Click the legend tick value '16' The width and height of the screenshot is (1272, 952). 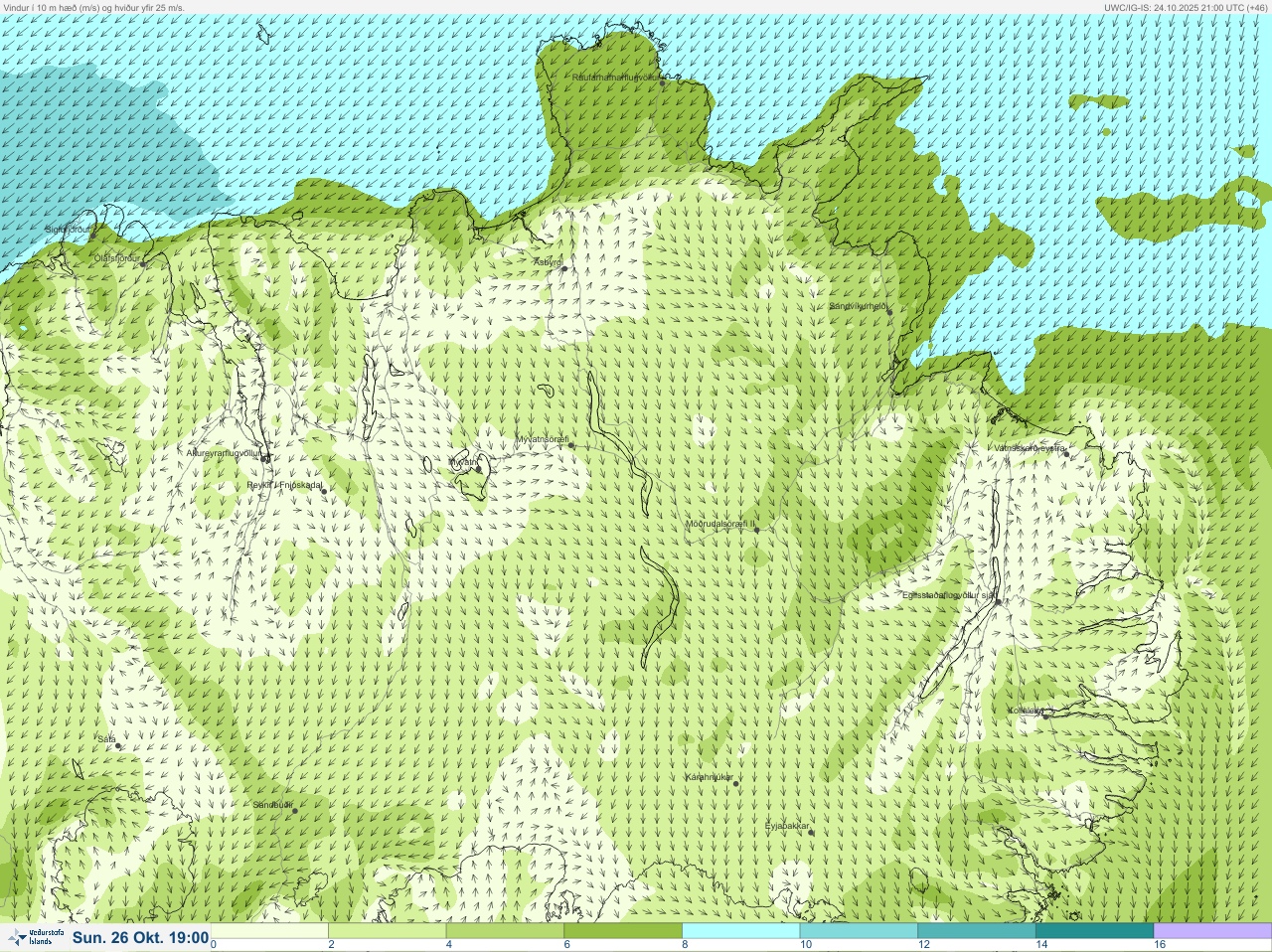(1160, 945)
